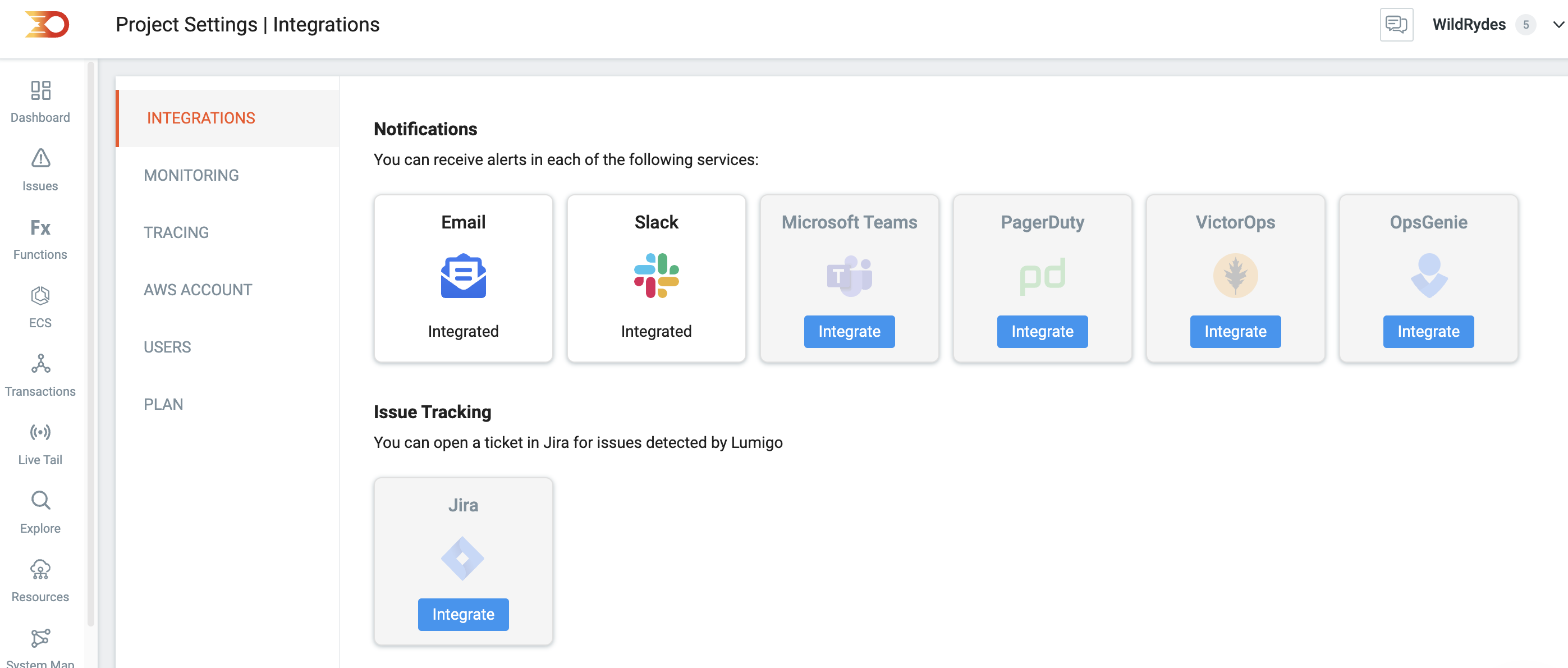Image resolution: width=1568 pixels, height=668 pixels.
Task: Click Integrate under PagerDuty
Action: [x=1042, y=331]
